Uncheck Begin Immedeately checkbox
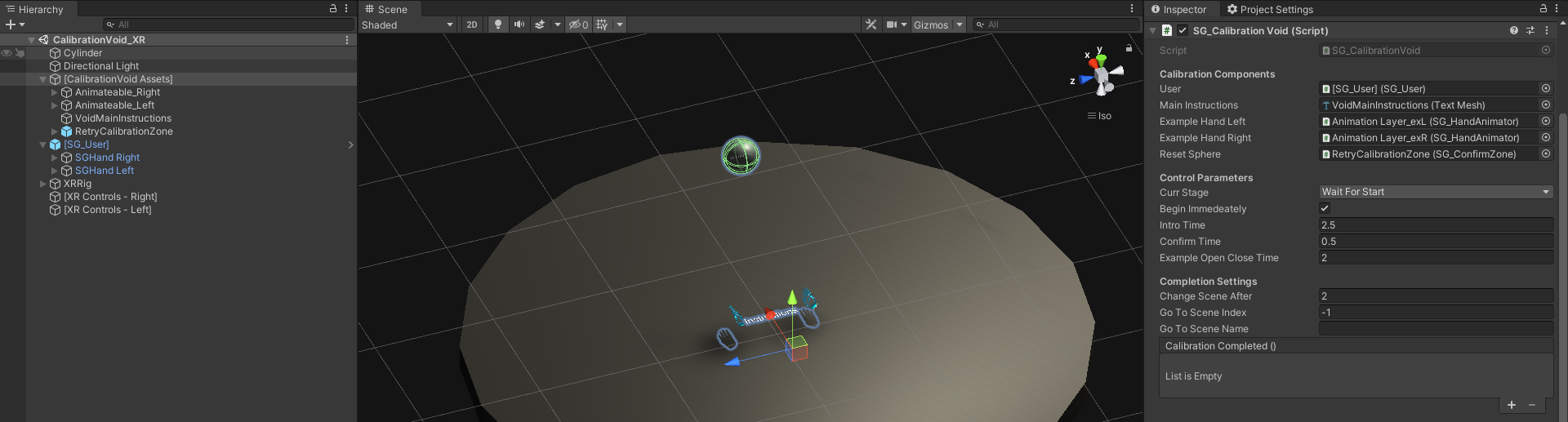 tap(1325, 208)
